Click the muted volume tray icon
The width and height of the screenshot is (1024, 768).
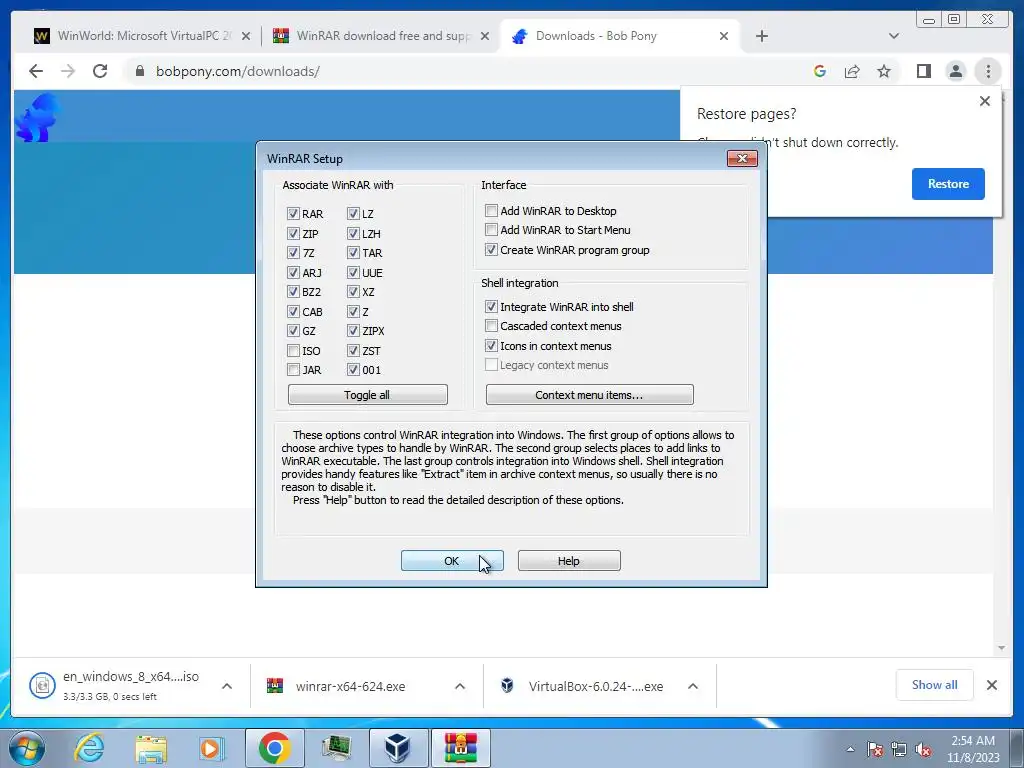(x=923, y=749)
